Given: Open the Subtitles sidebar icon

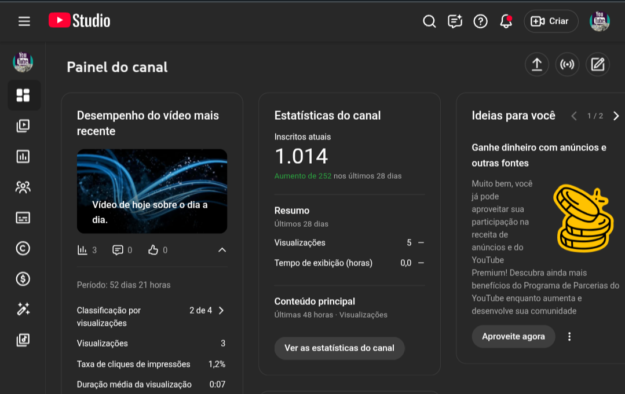Looking at the screenshot, I should tap(23, 218).
